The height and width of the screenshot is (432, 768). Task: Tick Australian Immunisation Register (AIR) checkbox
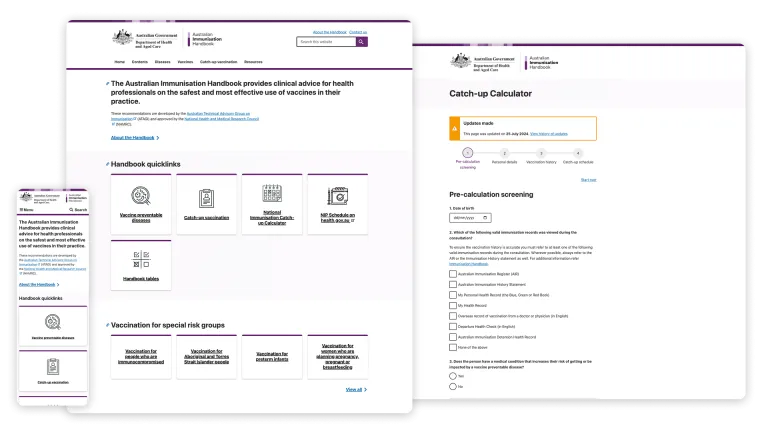tap(453, 274)
